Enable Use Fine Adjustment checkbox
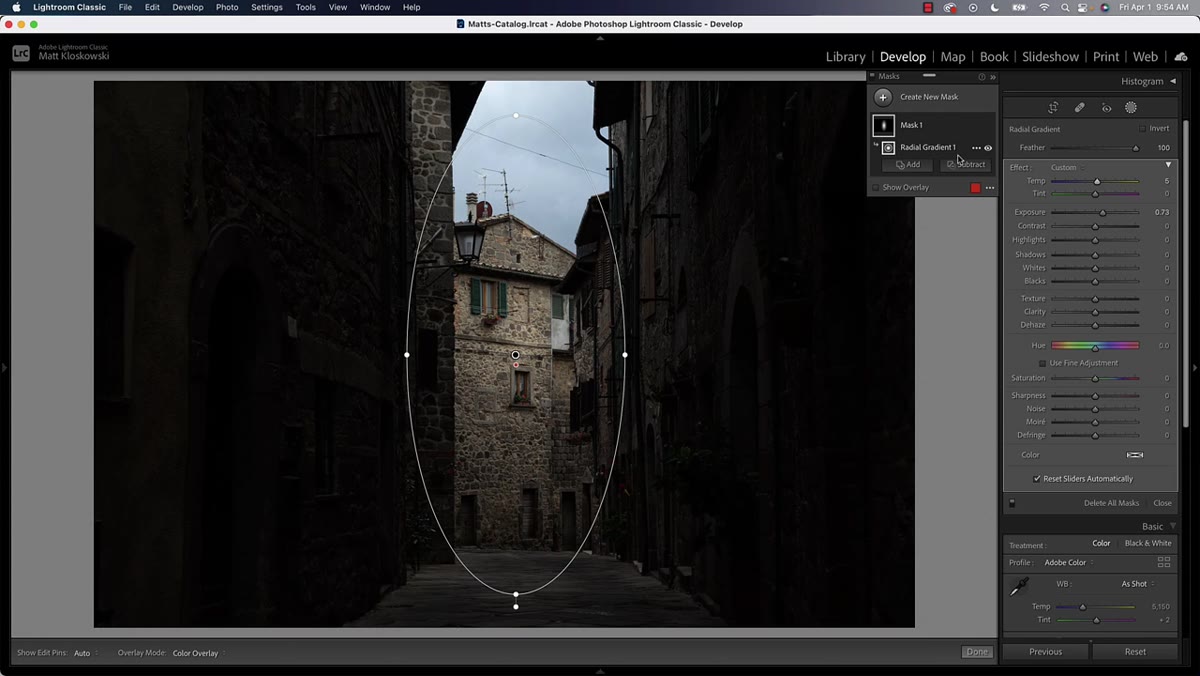Viewport: 1200px width, 676px height. click(1042, 363)
